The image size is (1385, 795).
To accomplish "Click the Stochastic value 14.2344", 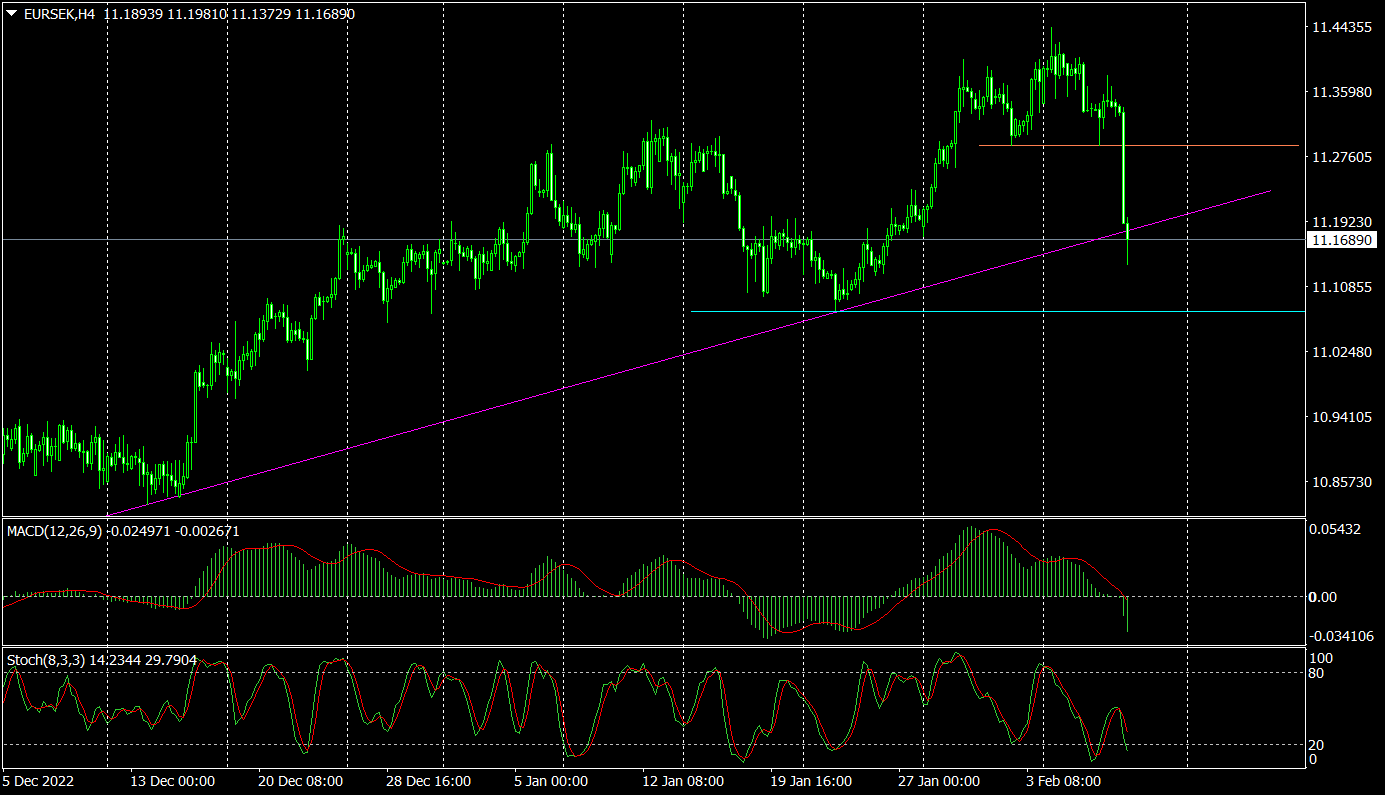I will [x=115, y=660].
